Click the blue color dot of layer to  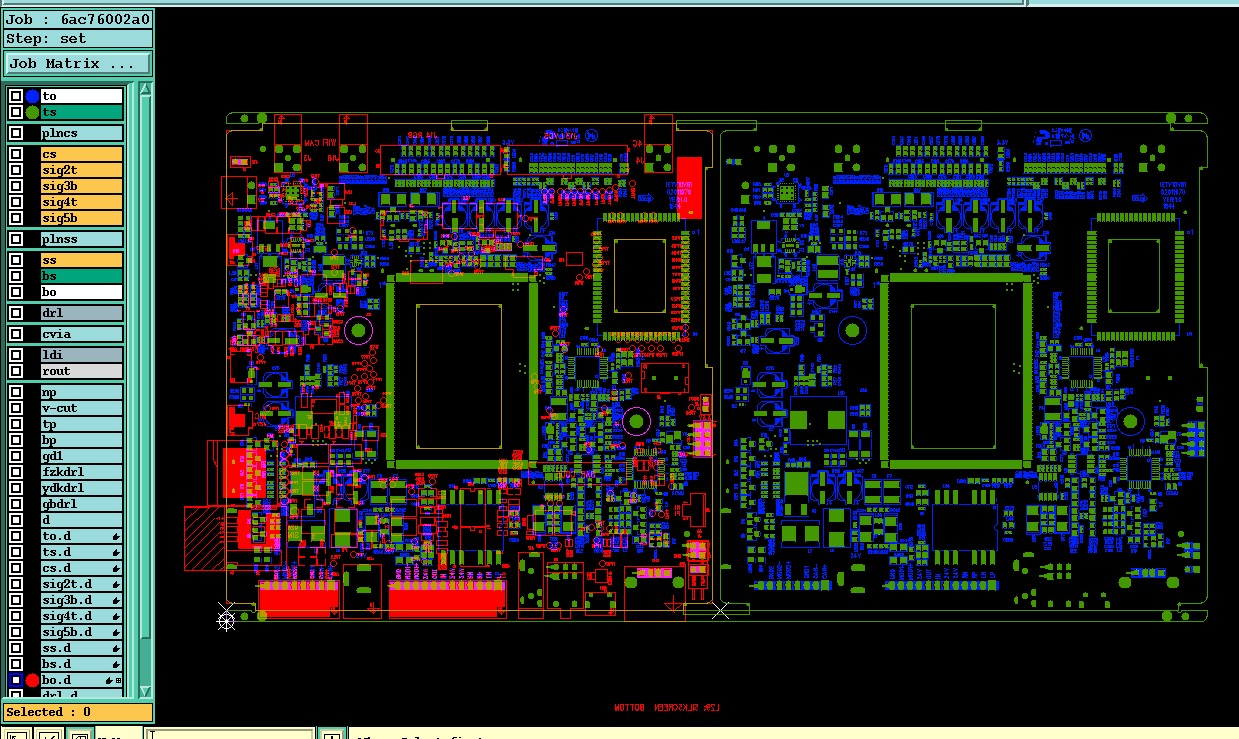[x=32, y=96]
